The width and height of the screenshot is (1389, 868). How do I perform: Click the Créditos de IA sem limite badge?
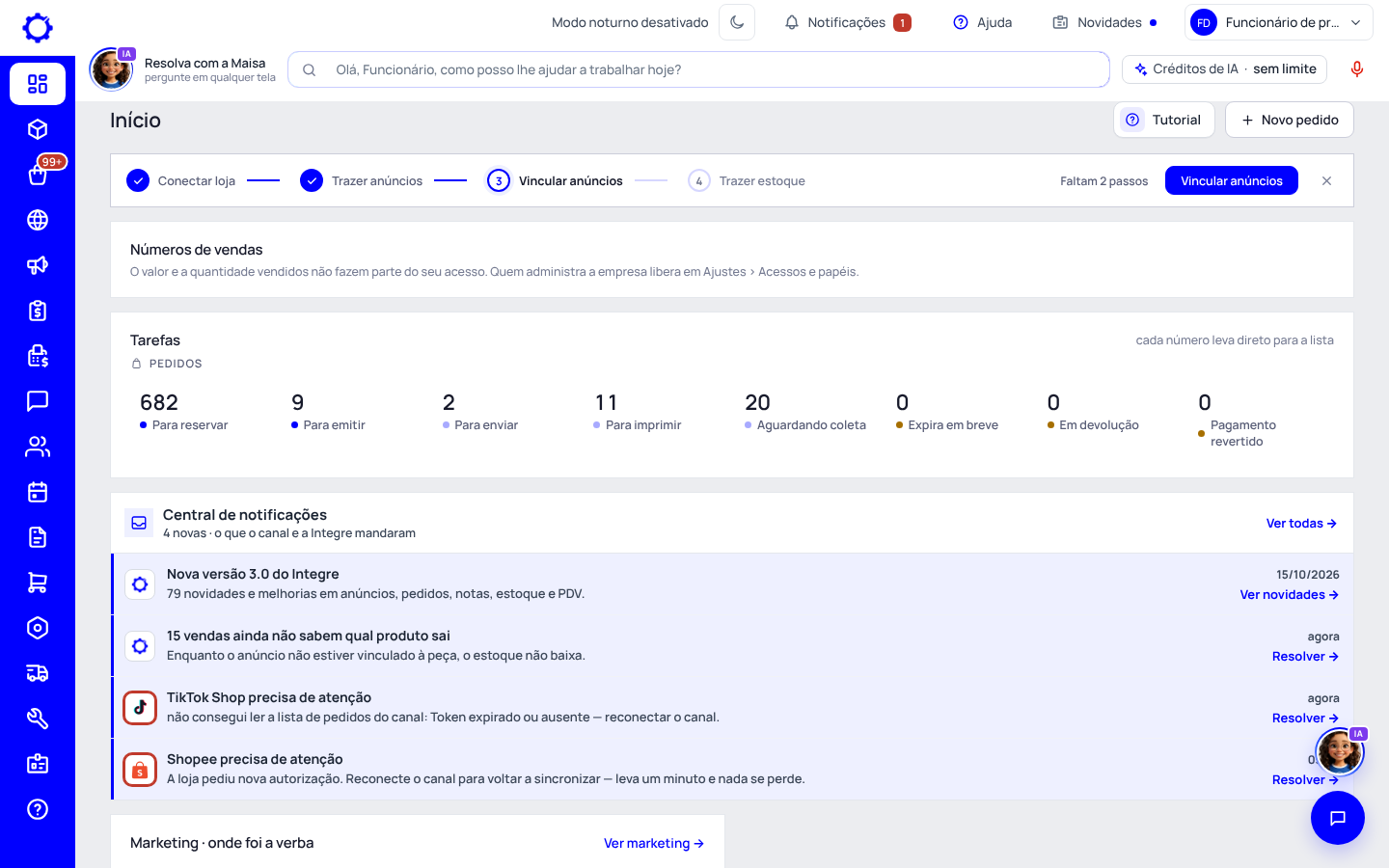pyautogui.click(x=1225, y=69)
